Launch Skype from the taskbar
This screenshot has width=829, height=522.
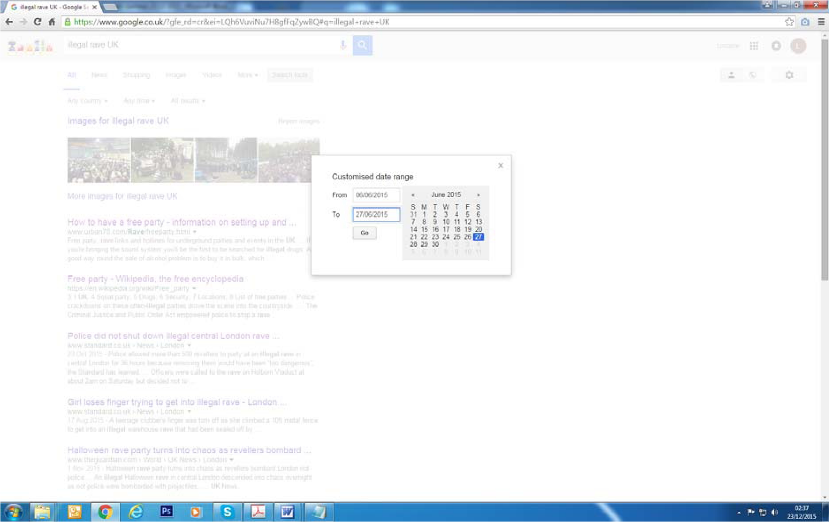227,512
